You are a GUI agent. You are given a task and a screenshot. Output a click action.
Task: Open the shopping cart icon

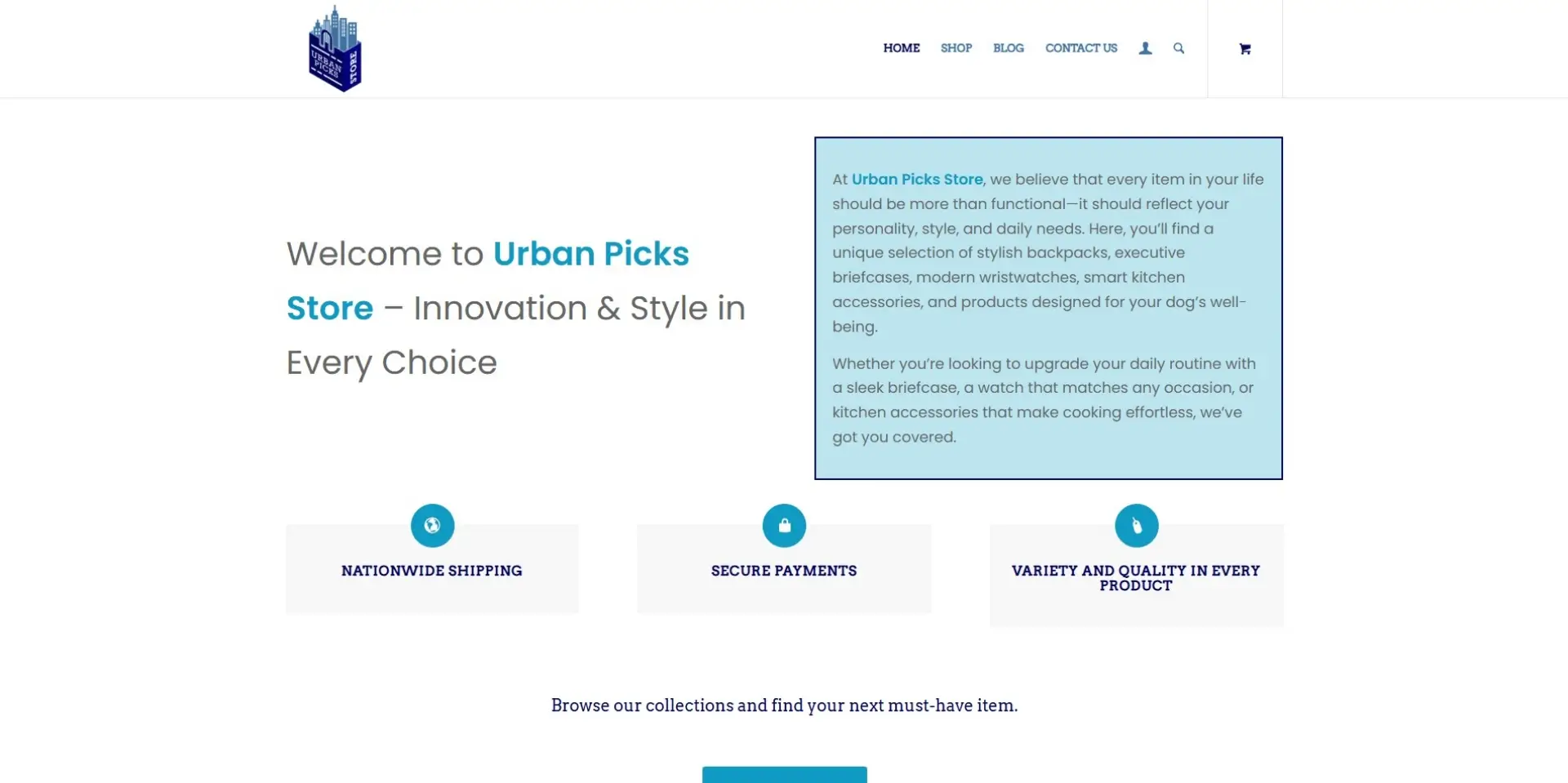tap(1245, 49)
